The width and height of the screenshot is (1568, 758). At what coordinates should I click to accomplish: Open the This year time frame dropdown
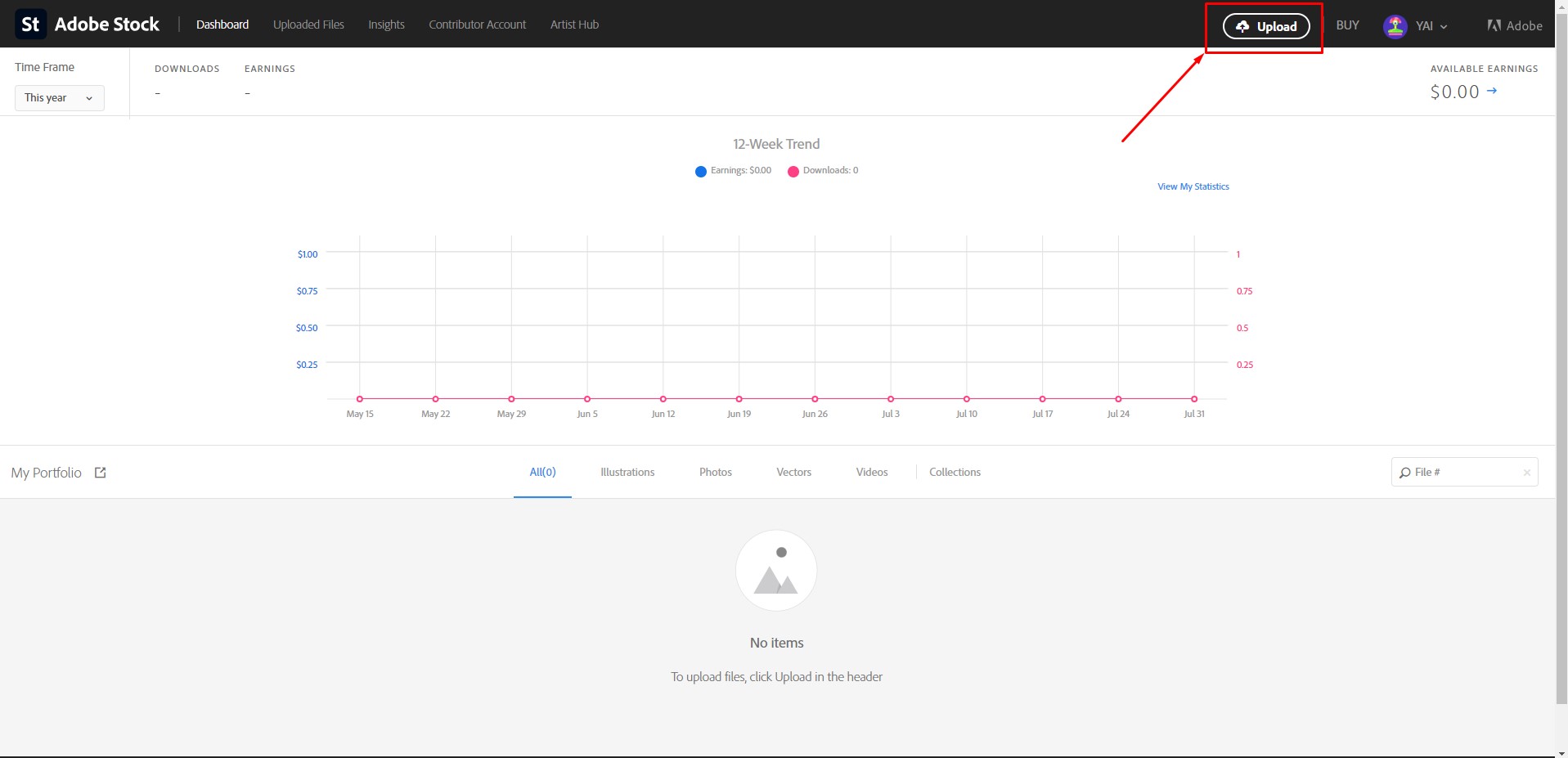(x=58, y=97)
